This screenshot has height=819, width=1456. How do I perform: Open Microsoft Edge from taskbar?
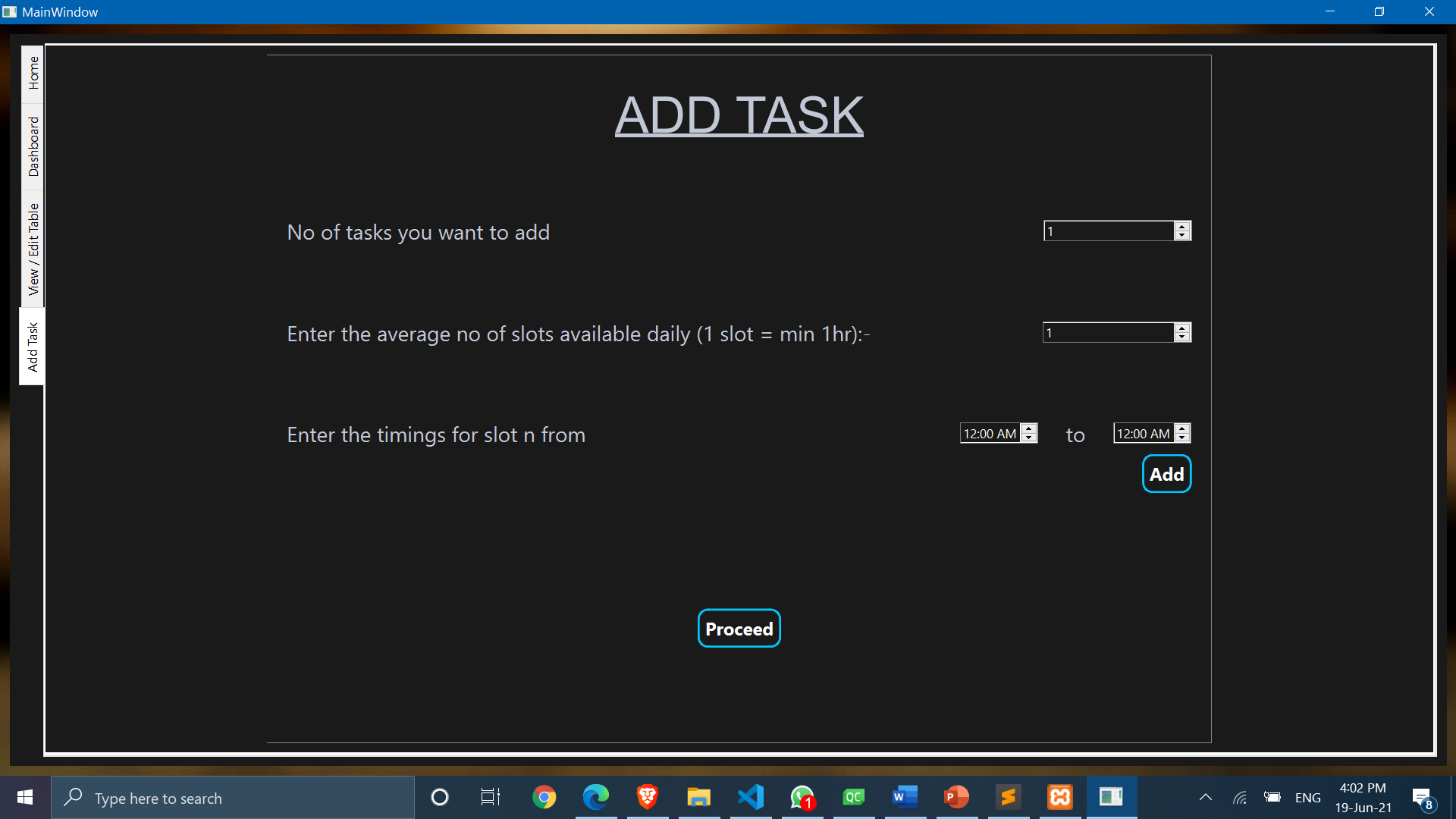tap(595, 797)
